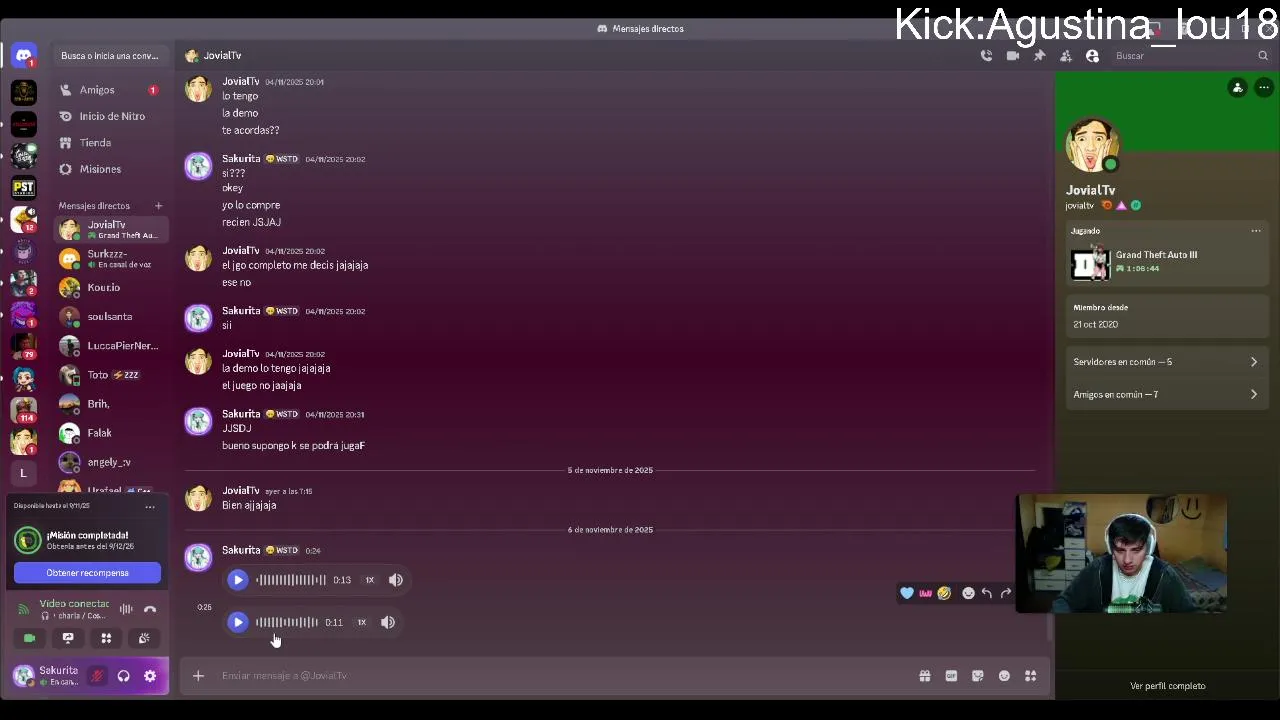Open DM with Falak
Image resolution: width=1280 pixels, height=720 pixels.
(x=110, y=433)
